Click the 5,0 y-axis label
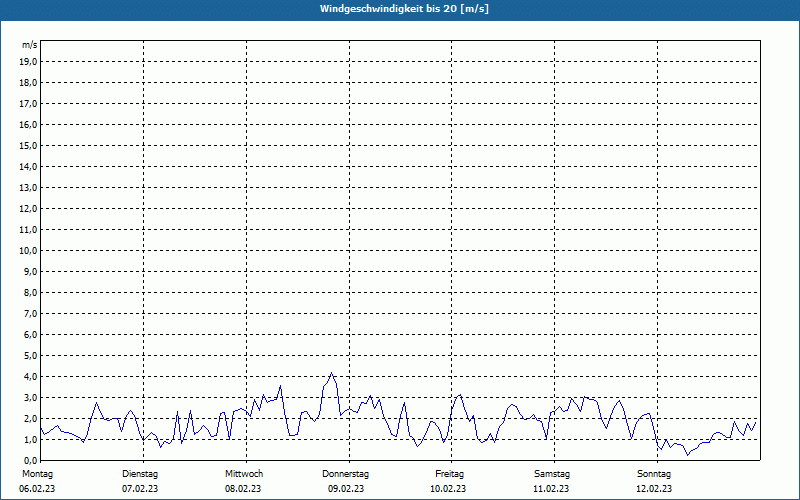Image resolution: width=800 pixels, height=500 pixels. coord(31,356)
